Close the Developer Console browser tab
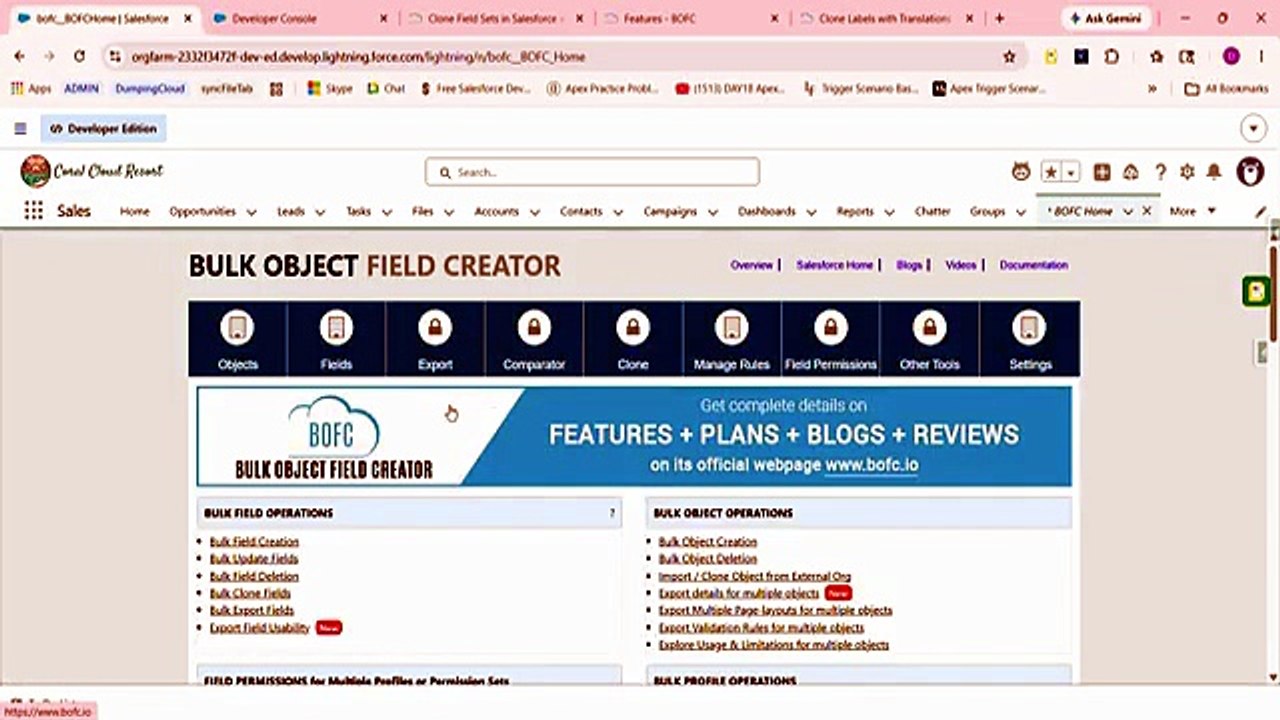1280x720 pixels. 385,18
